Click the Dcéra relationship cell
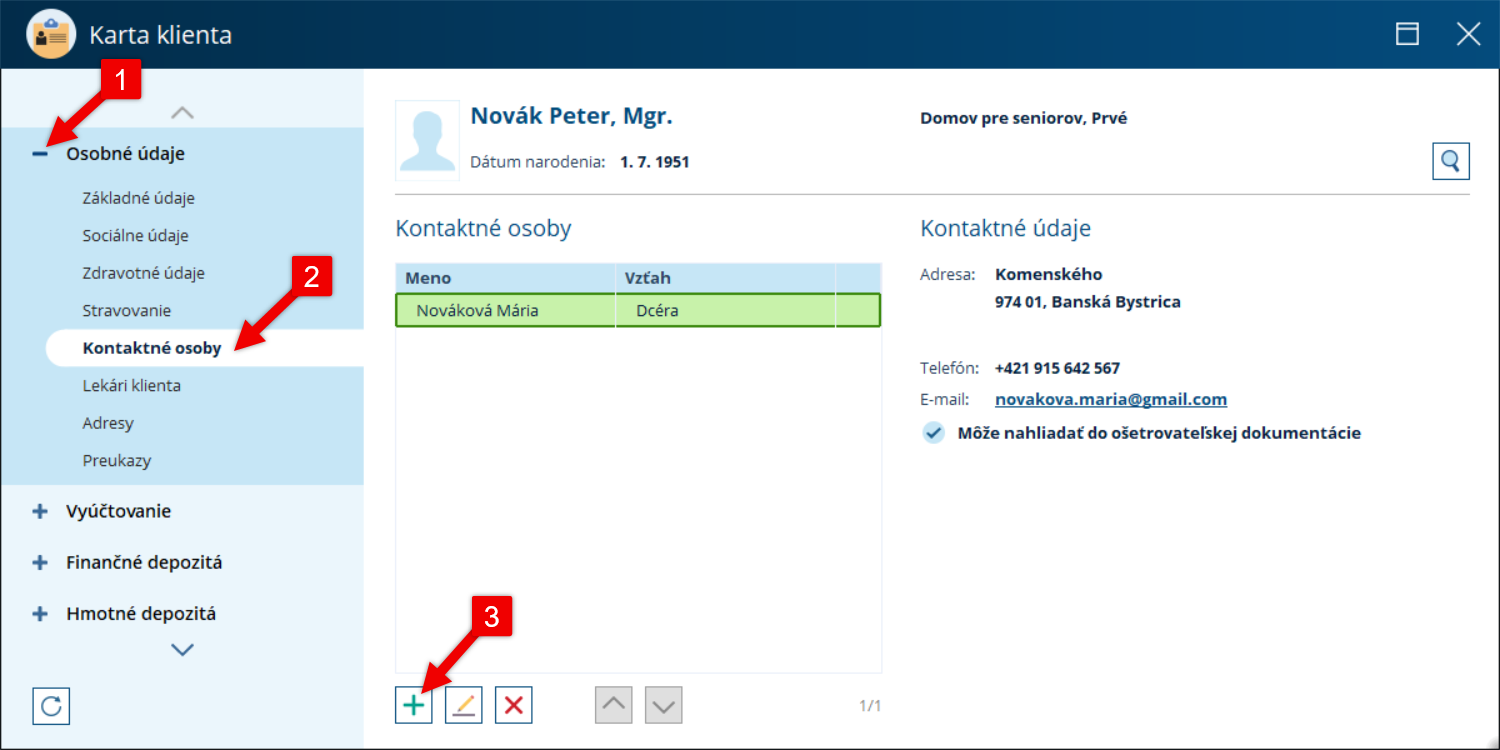The height and width of the screenshot is (750, 1500). (725, 310)
